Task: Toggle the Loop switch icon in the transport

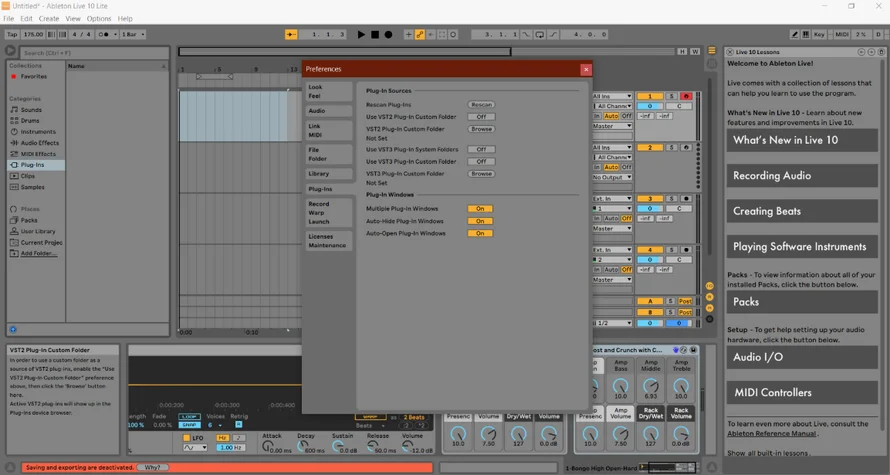Action: click(x=539, y=35)
